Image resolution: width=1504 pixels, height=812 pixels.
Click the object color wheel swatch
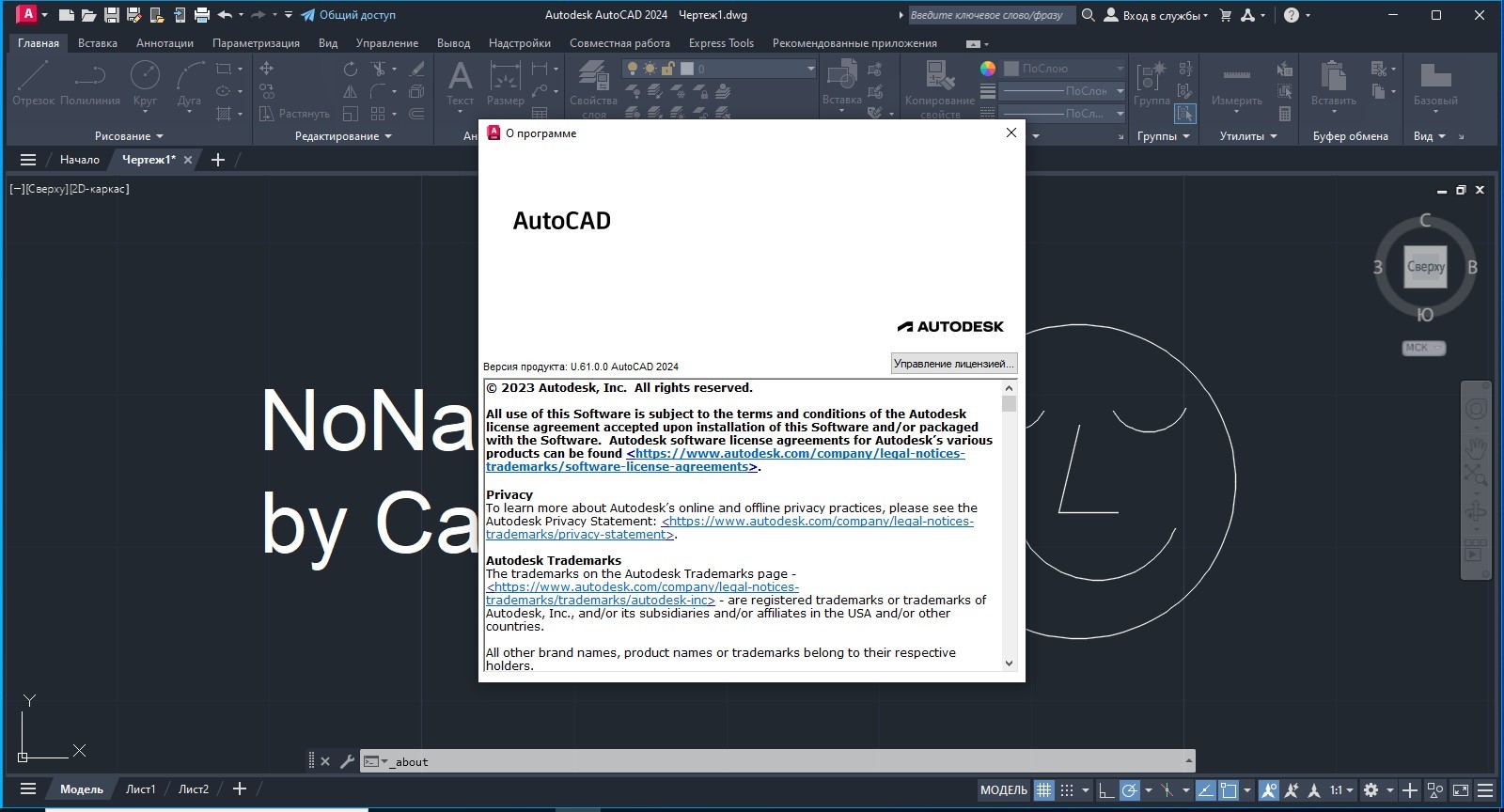tap(987, 69)
